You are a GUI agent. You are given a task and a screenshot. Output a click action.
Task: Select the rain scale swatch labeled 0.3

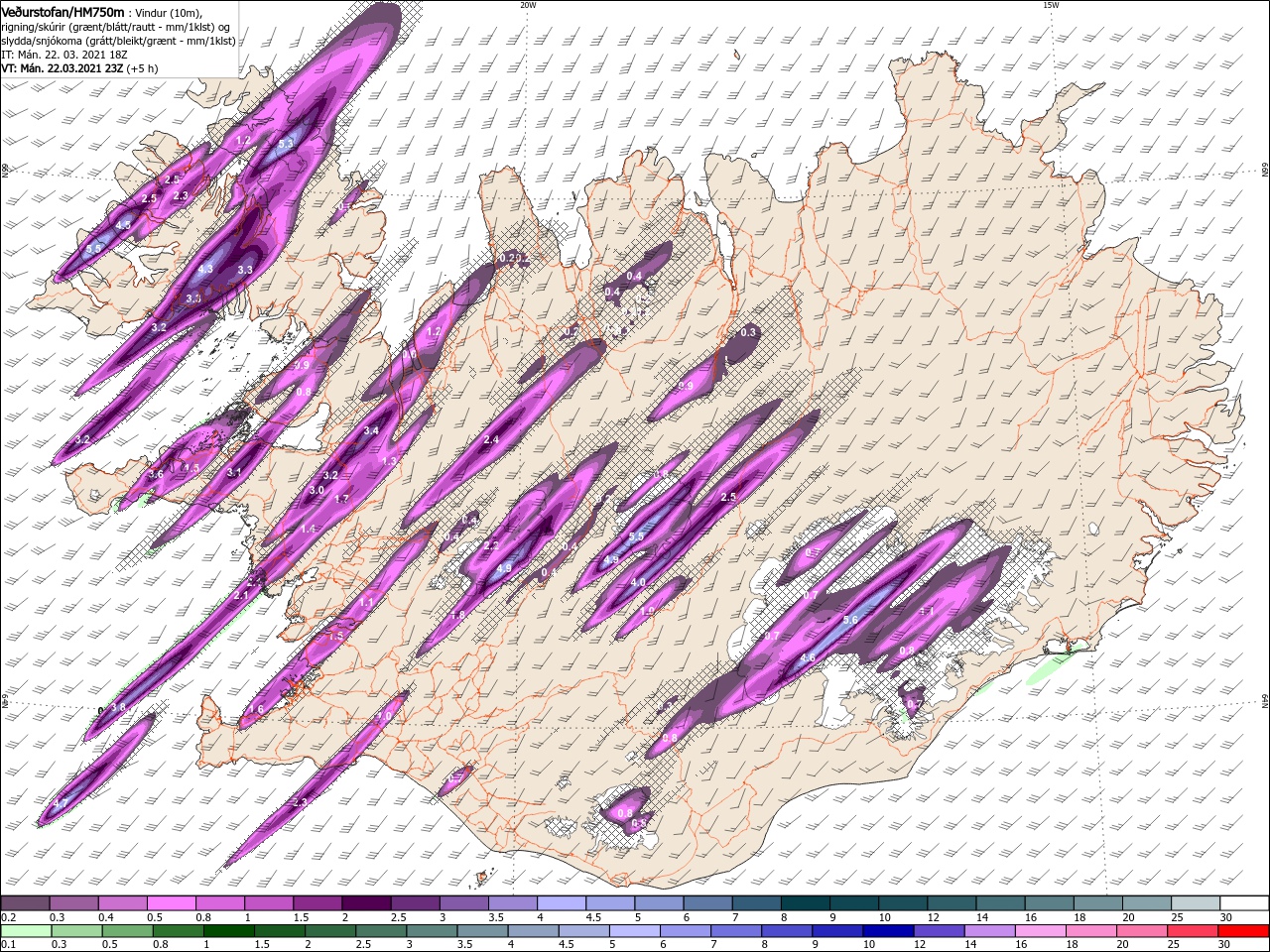click(76, 931)
